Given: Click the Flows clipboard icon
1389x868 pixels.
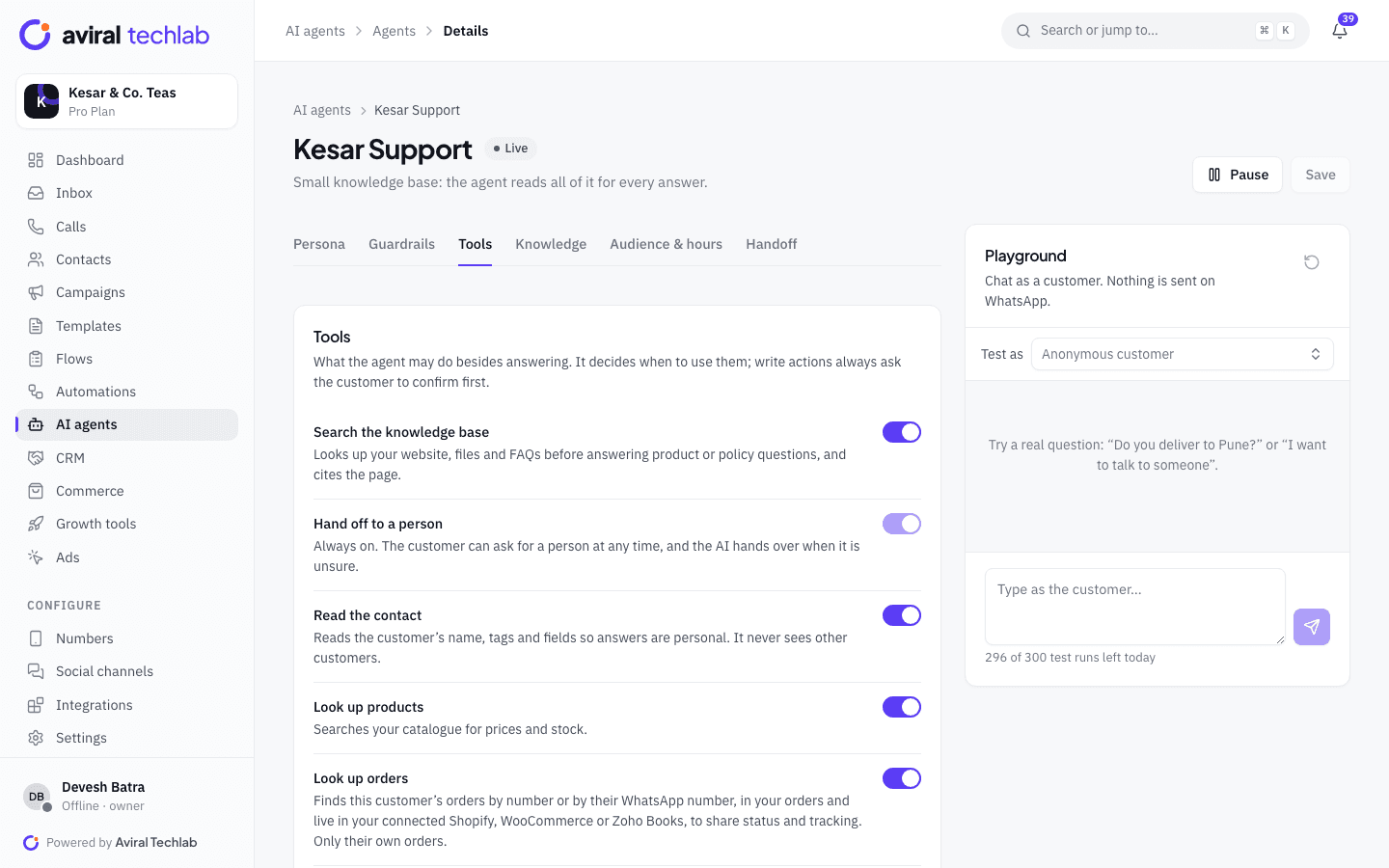Looking at the screenshot, I should pos(36,359).
